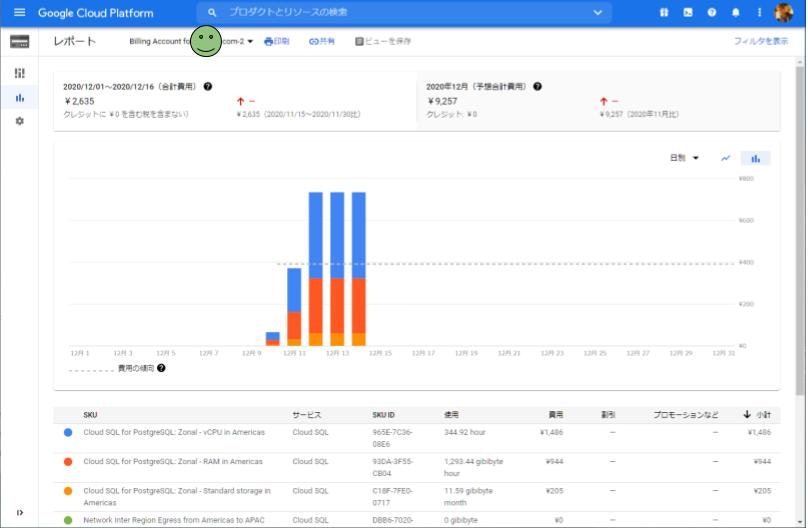Select 'Network Inter Region Egress from Americas to APAC'
This screenshot has width=808, height=532.
coord(174,521)
